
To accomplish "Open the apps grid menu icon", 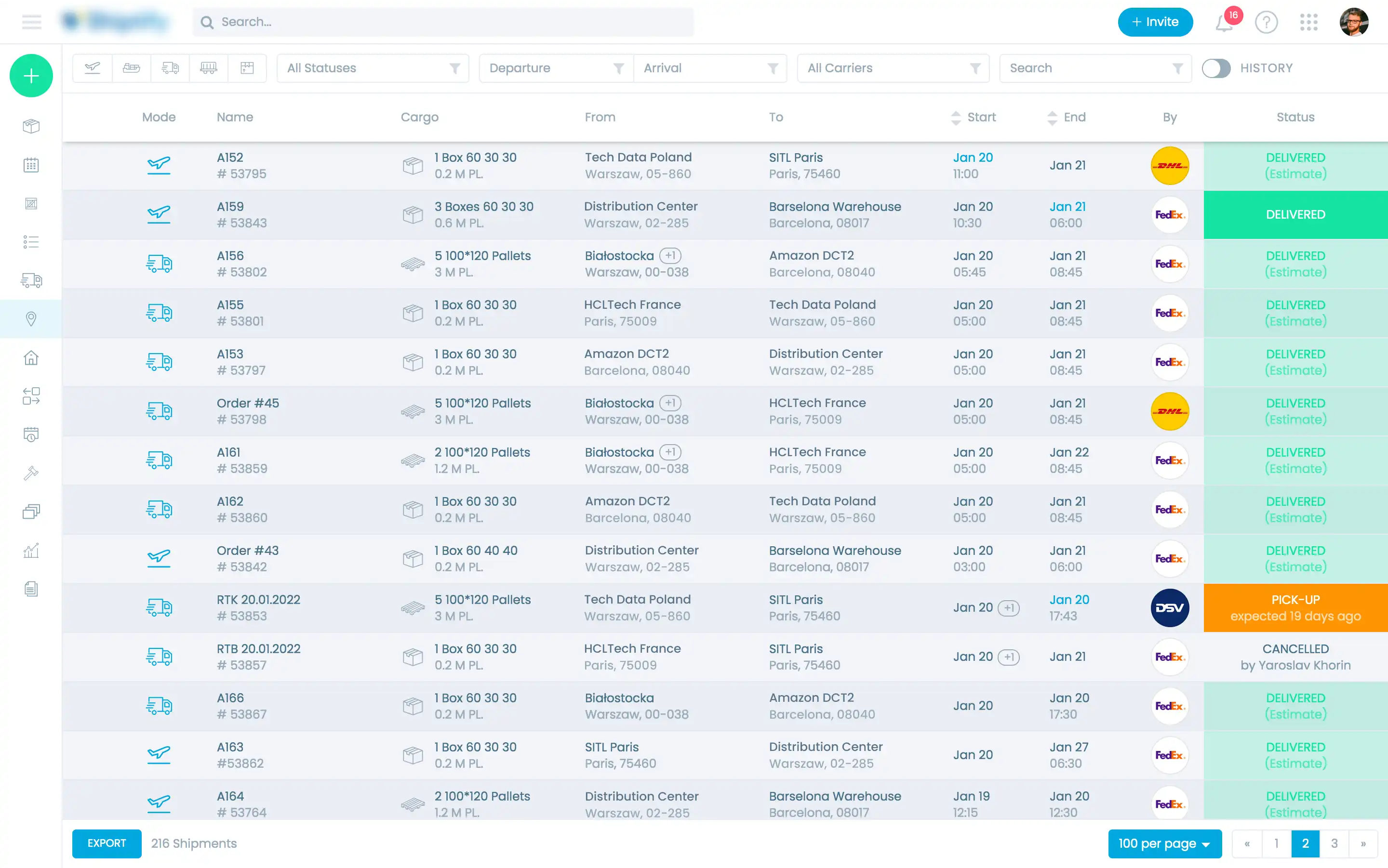I will tap(1309, 22).
